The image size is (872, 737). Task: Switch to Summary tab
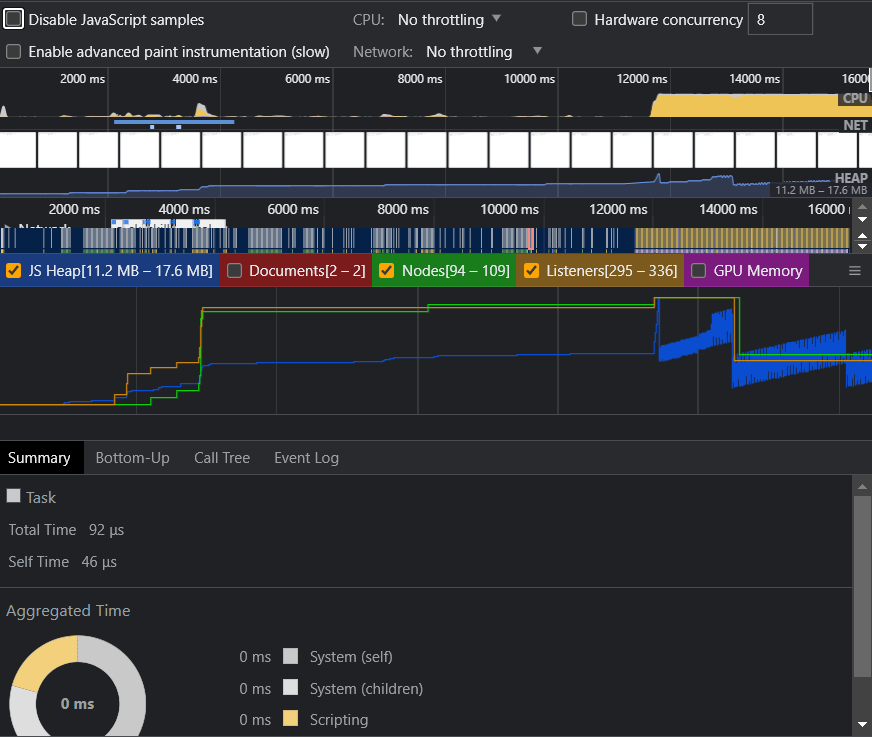tap(39, 458)
